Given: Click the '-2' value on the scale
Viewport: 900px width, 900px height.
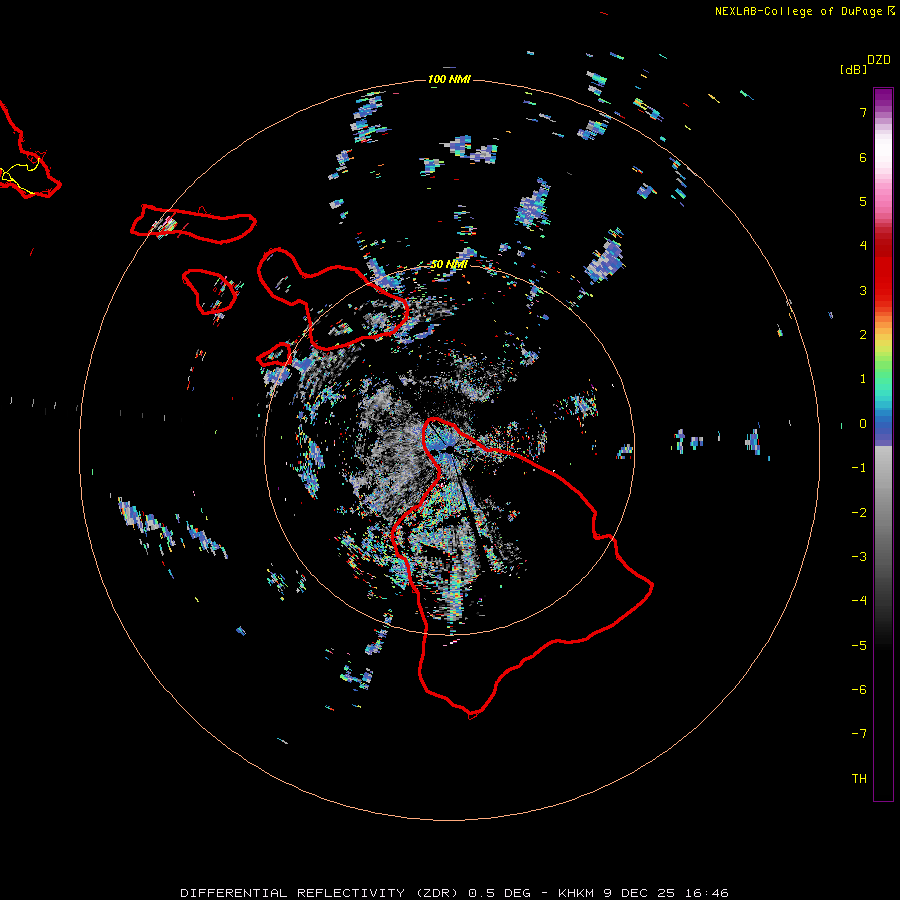Looking at the screenshot, I should tap(859, 513).
